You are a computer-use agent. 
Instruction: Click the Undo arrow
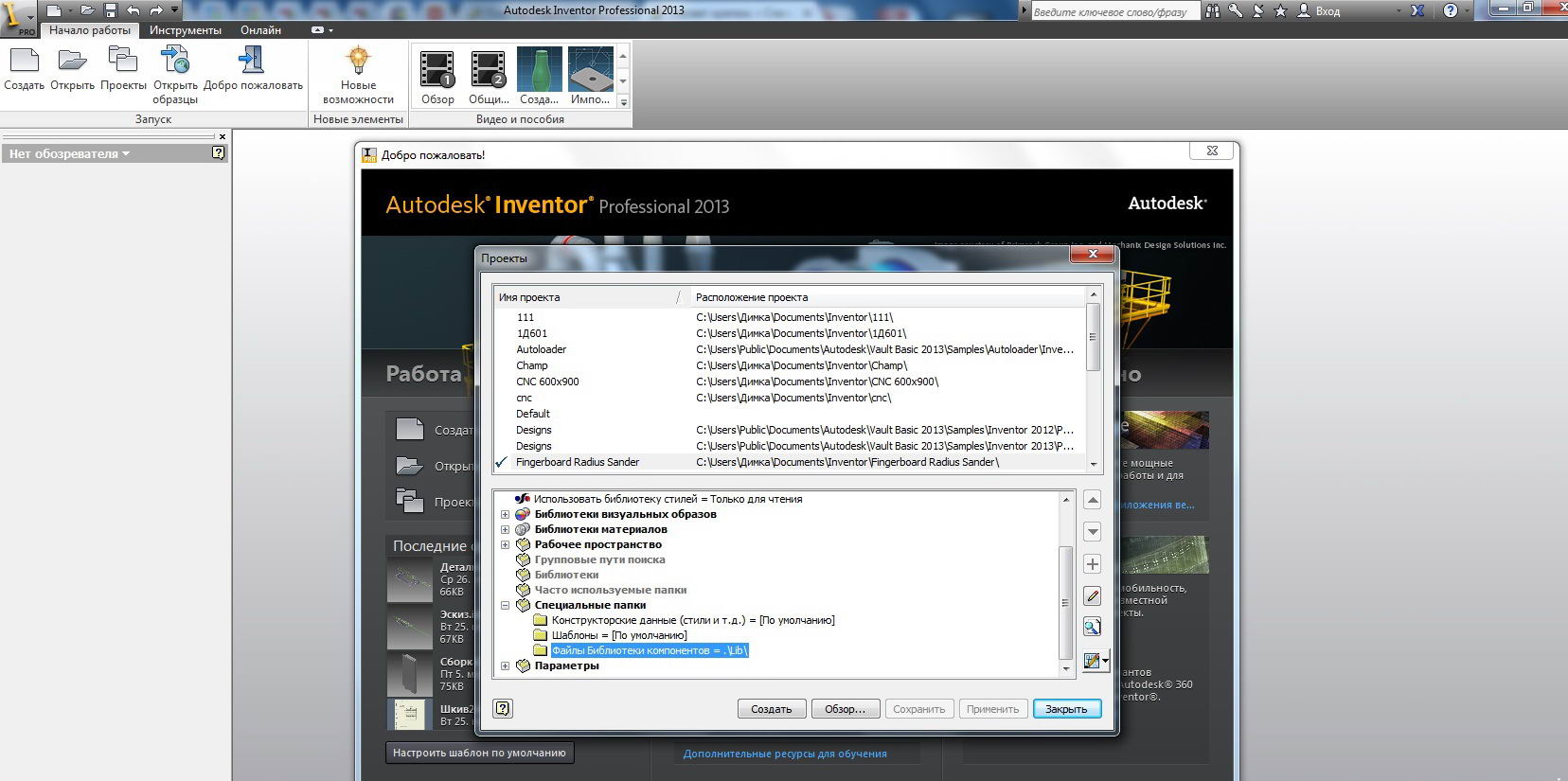coord(134,10)
